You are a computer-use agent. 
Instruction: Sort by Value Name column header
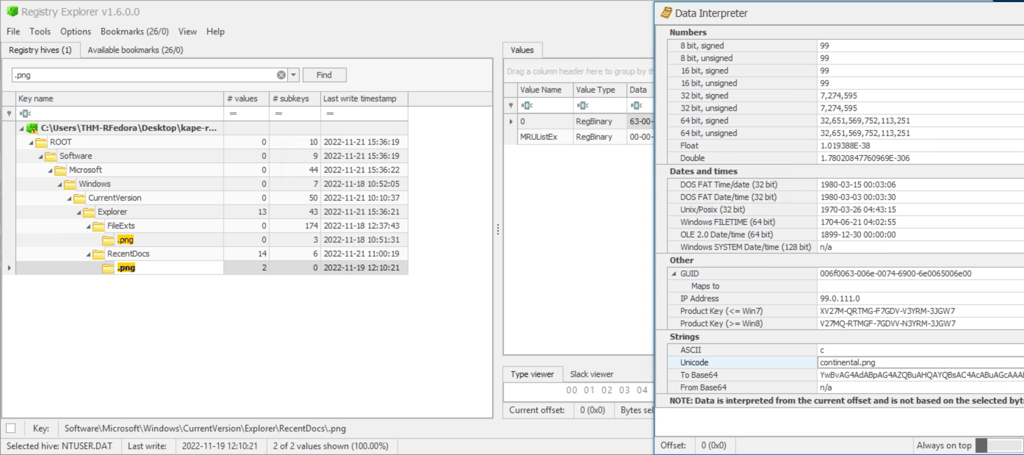544,90
